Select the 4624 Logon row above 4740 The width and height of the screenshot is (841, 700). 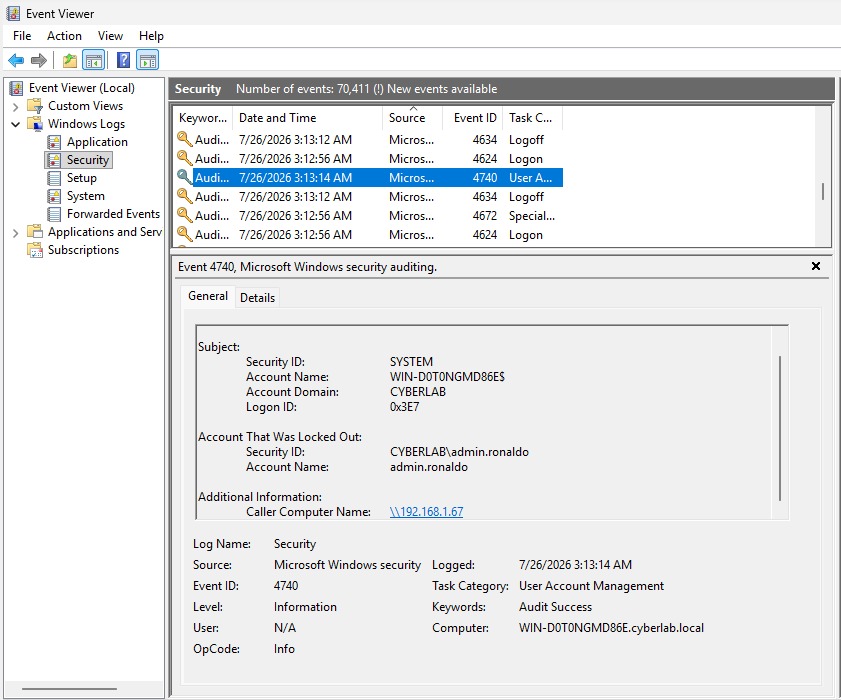coord(369,159)
